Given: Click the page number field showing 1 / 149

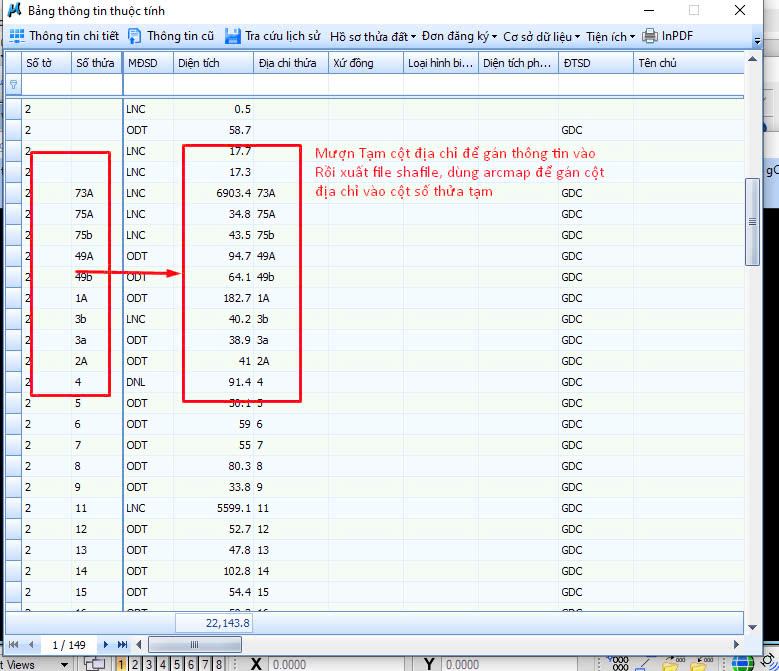Looking at the screenshot, I should tap(69, 645).
